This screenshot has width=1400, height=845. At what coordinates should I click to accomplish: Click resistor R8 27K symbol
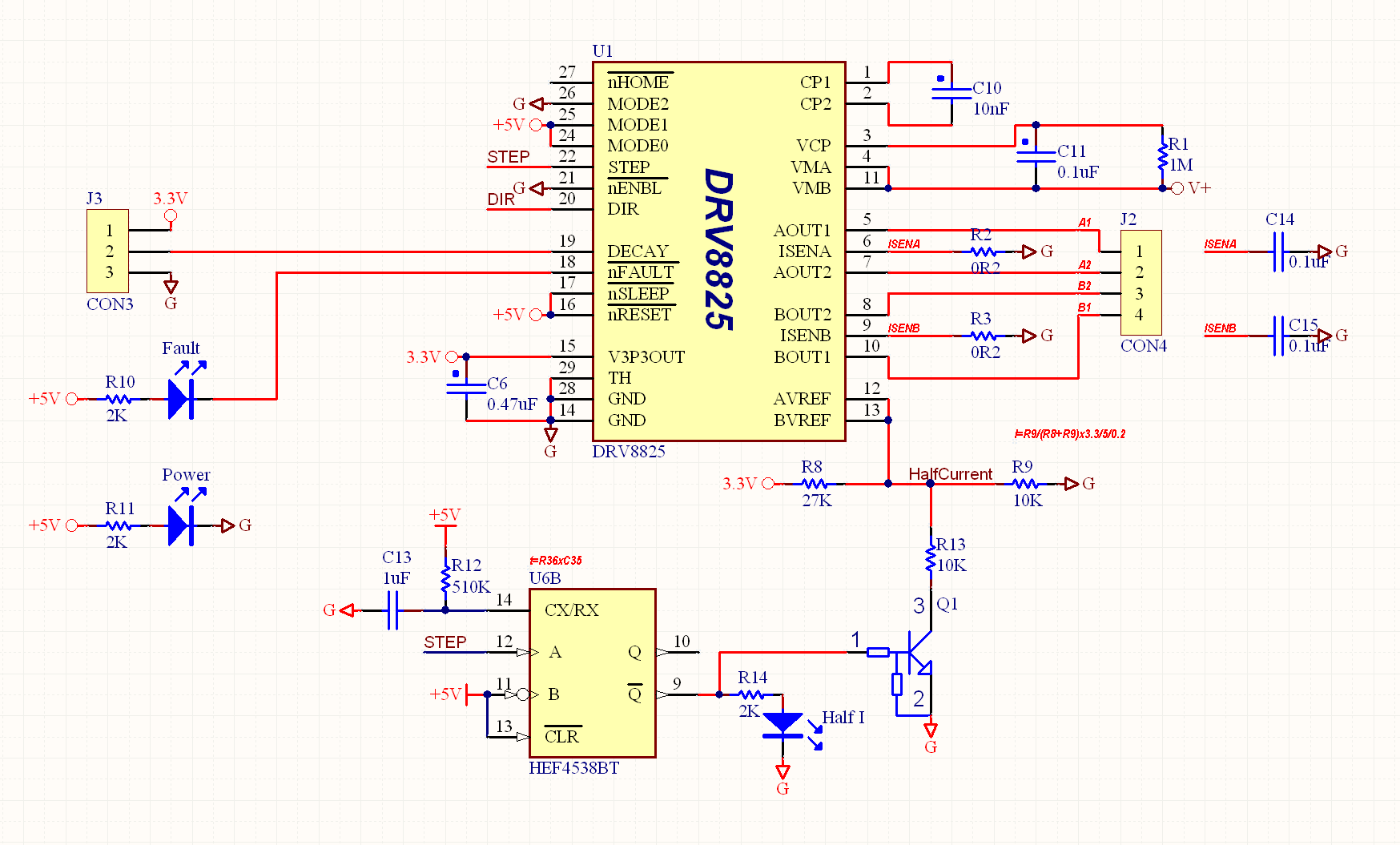click(815, 483)
